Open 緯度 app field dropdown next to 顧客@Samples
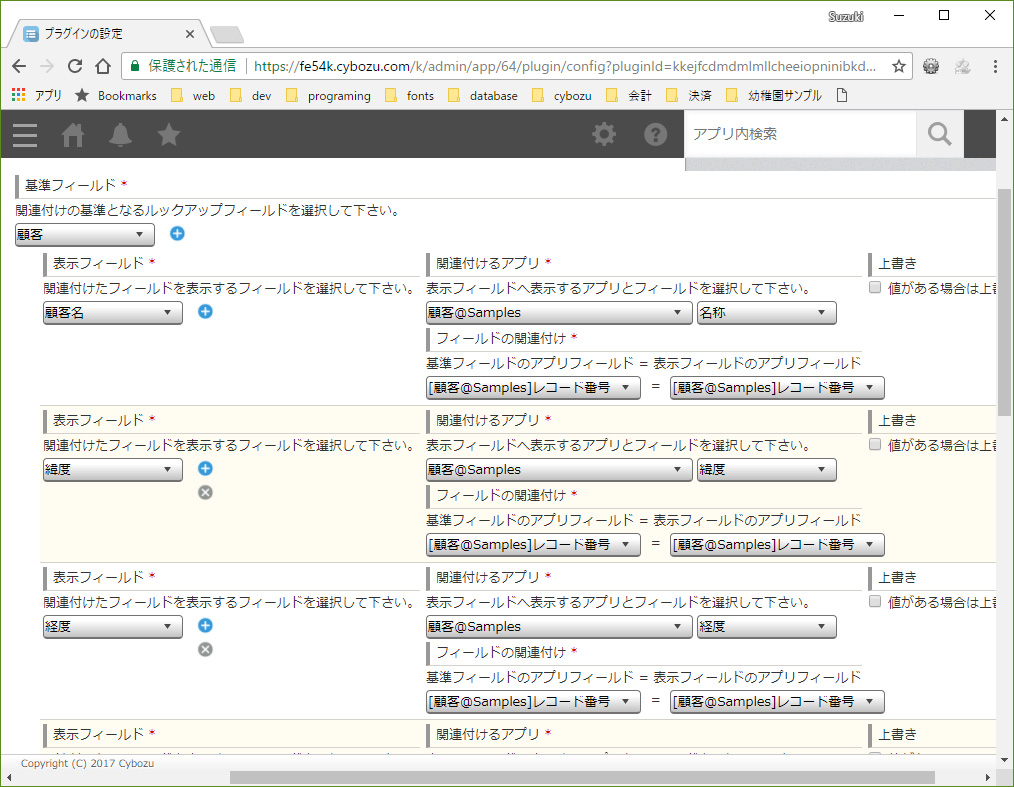This screenshot has width=1014, height=787. tap(766, 470)
